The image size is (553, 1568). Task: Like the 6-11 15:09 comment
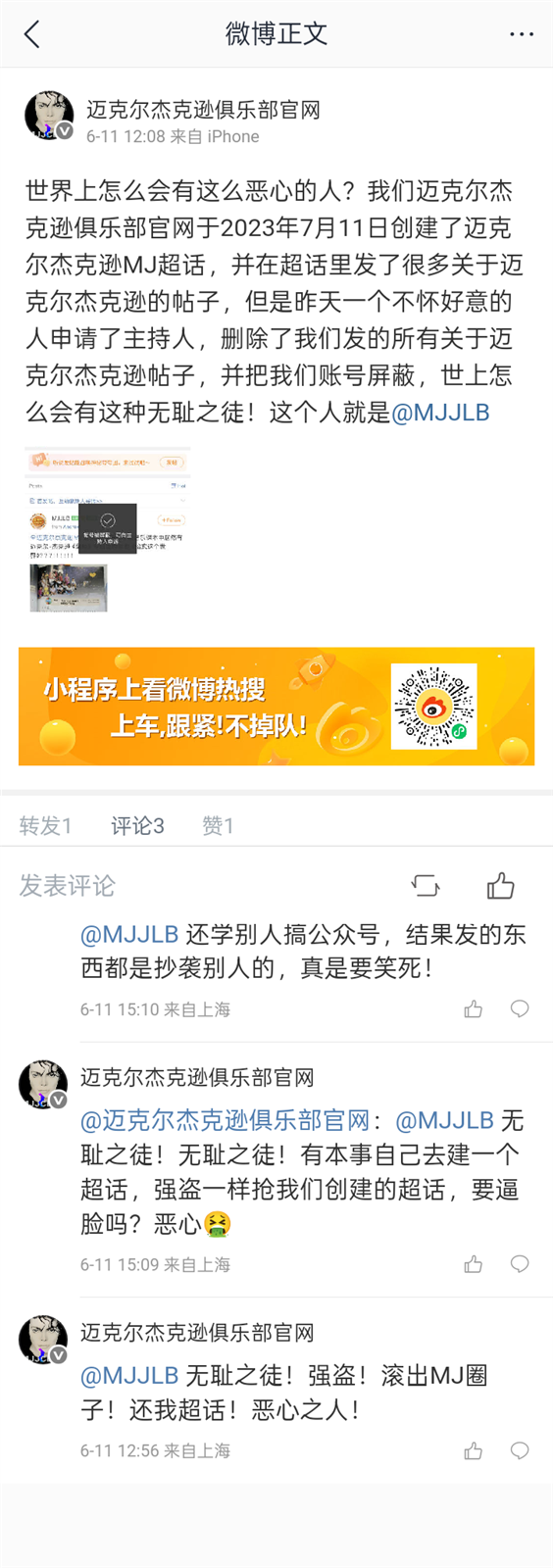[x=474, y=1264]
